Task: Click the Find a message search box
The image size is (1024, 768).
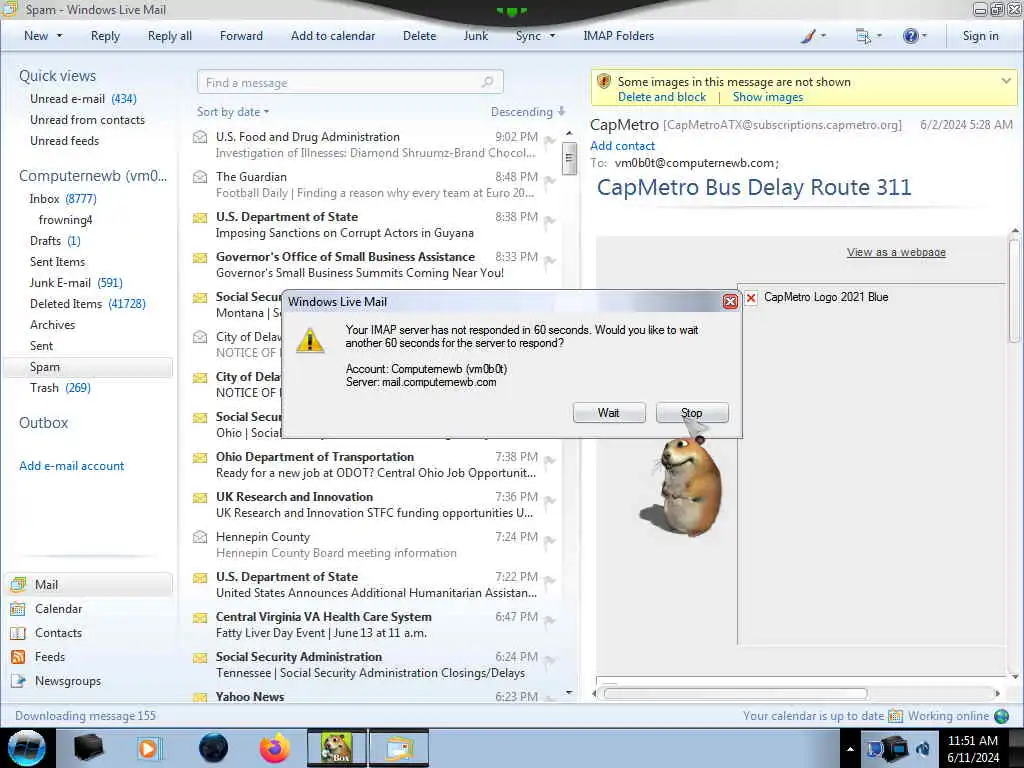Action: pos(350,82)
